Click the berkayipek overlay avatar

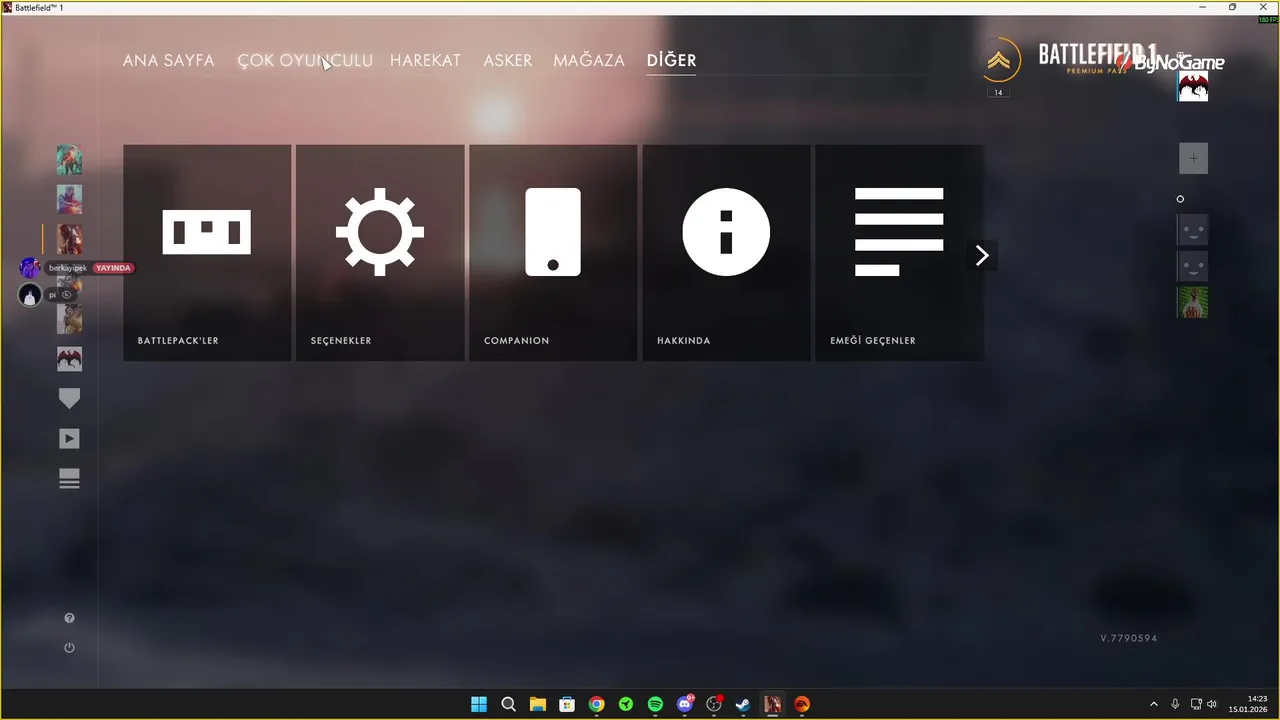pyautogui.click(x=30, y=268)
